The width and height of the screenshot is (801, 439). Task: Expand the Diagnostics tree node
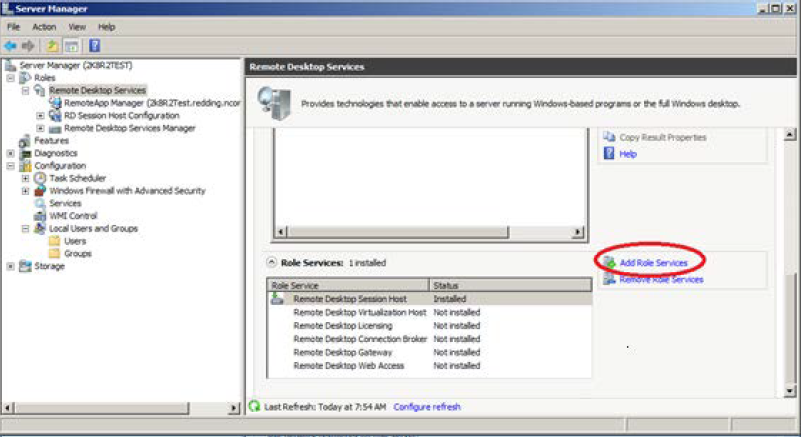pyautogui.click(x=11, y=153)
